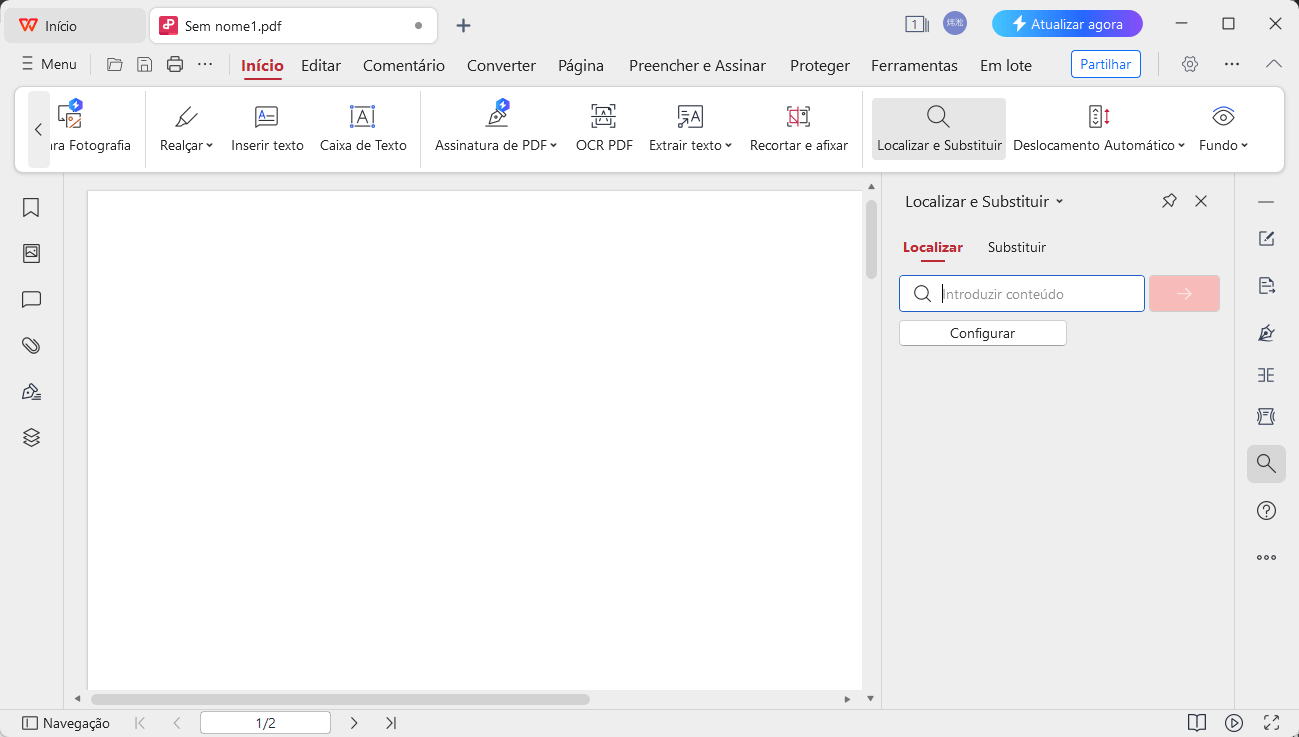Click the vertical scrollbar thumb
The height and width of the screenshot is (737, 1299).
871,238
